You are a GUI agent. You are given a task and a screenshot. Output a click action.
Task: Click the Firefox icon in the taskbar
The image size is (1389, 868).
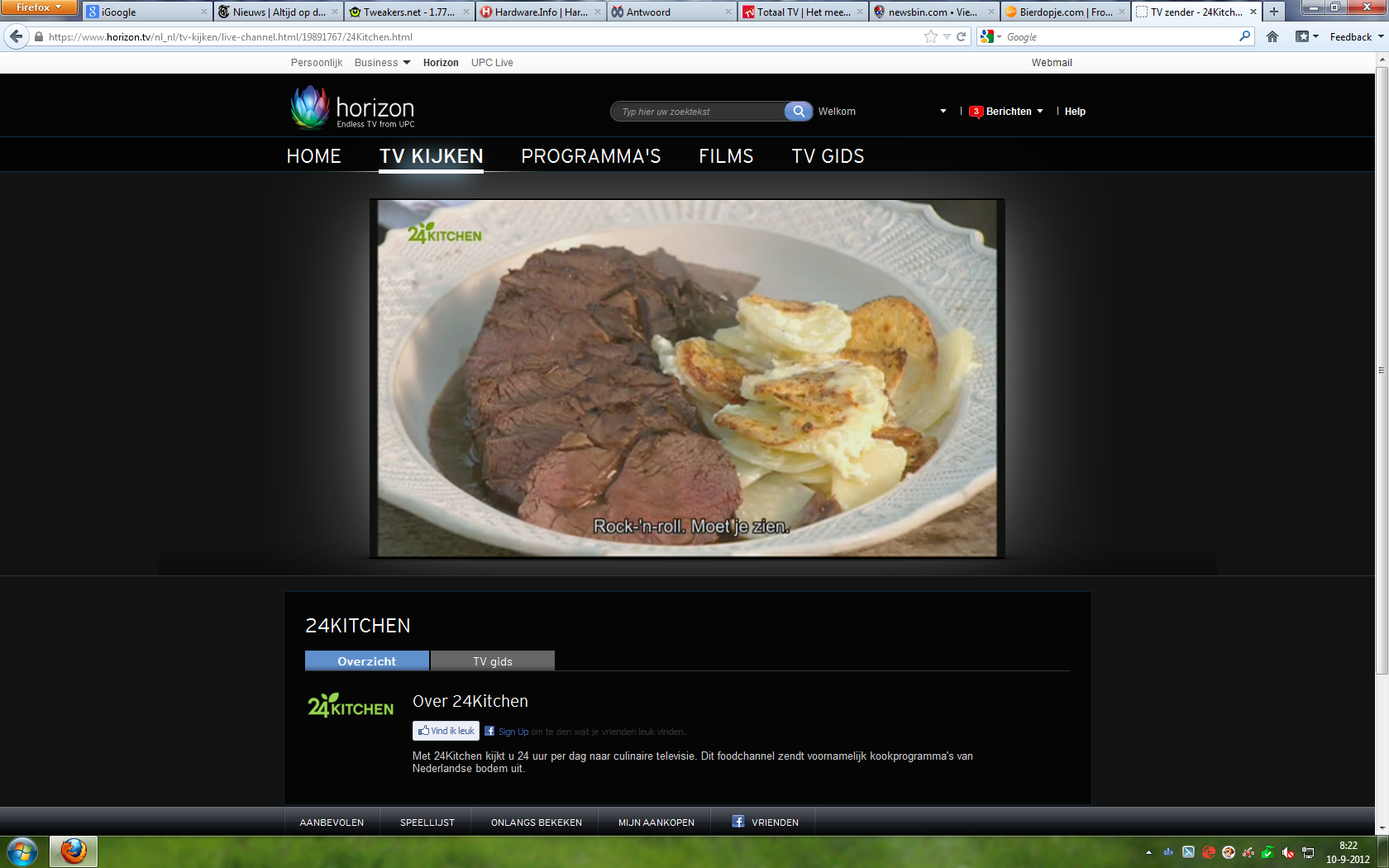pos(74,851)
